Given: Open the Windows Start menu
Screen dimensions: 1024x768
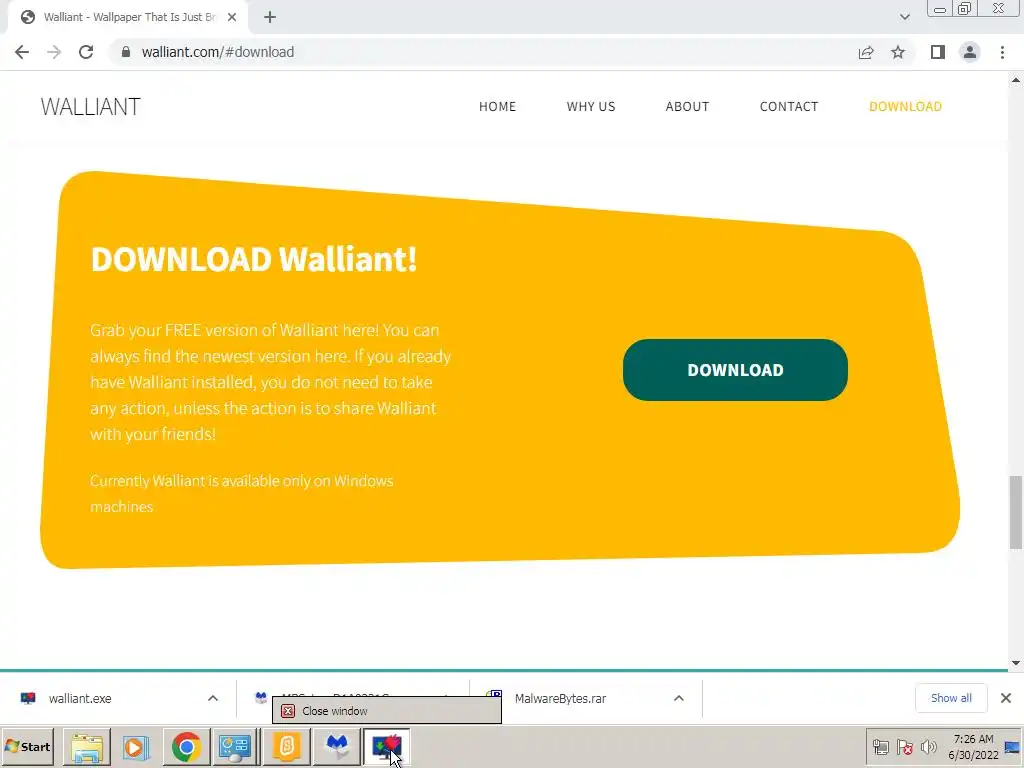Looking at the screenshot, I should click(27, 746).
